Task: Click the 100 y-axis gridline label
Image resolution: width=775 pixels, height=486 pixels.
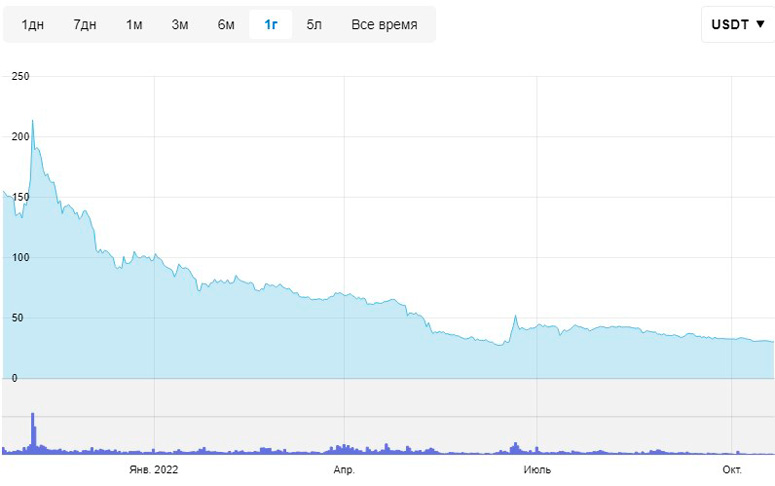Action: click(20, 257)
